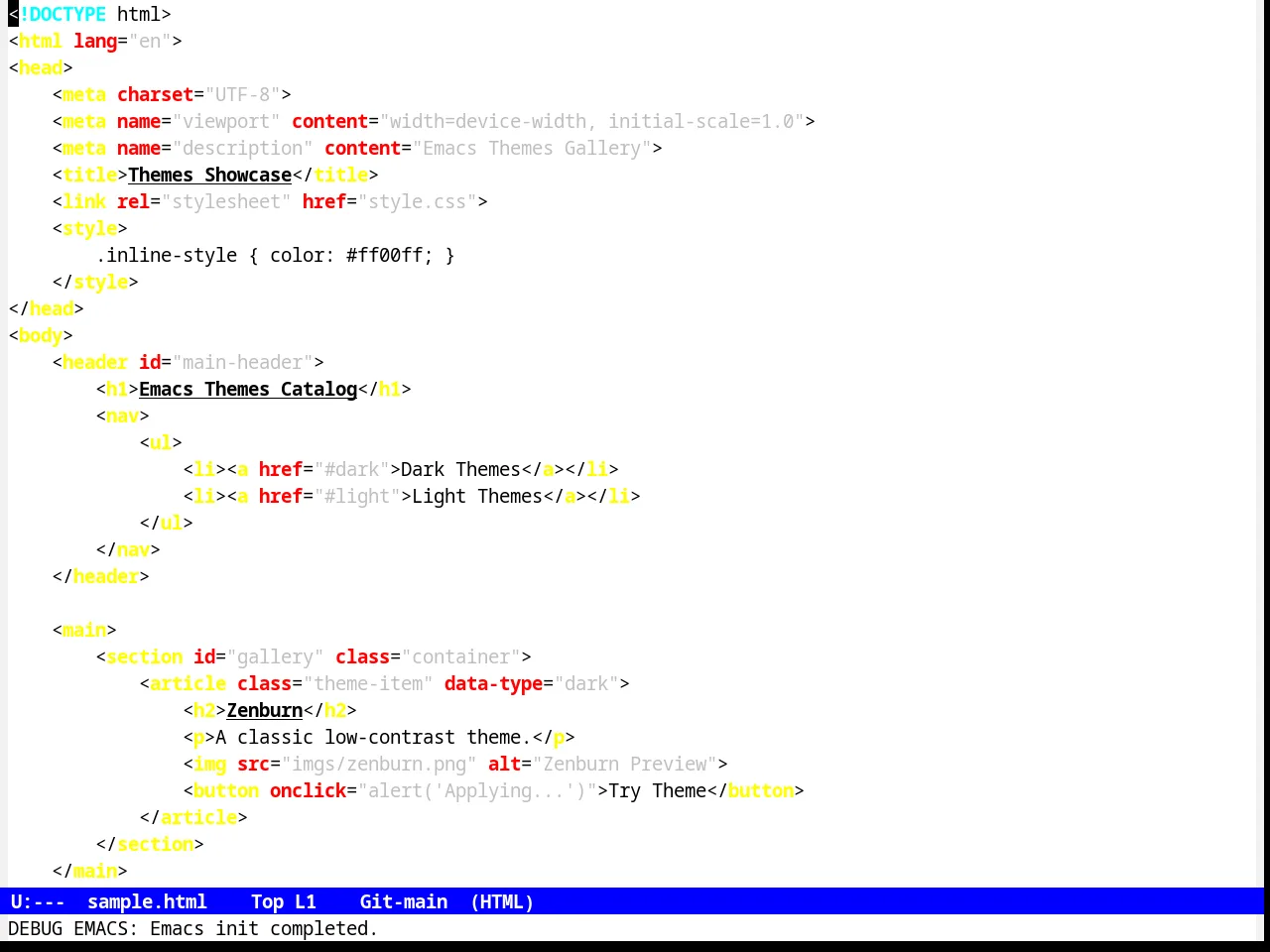This screenshot has width=1270, height=952.
Task: Click the "alert('Applying...')" string
Action: (477, 790)
